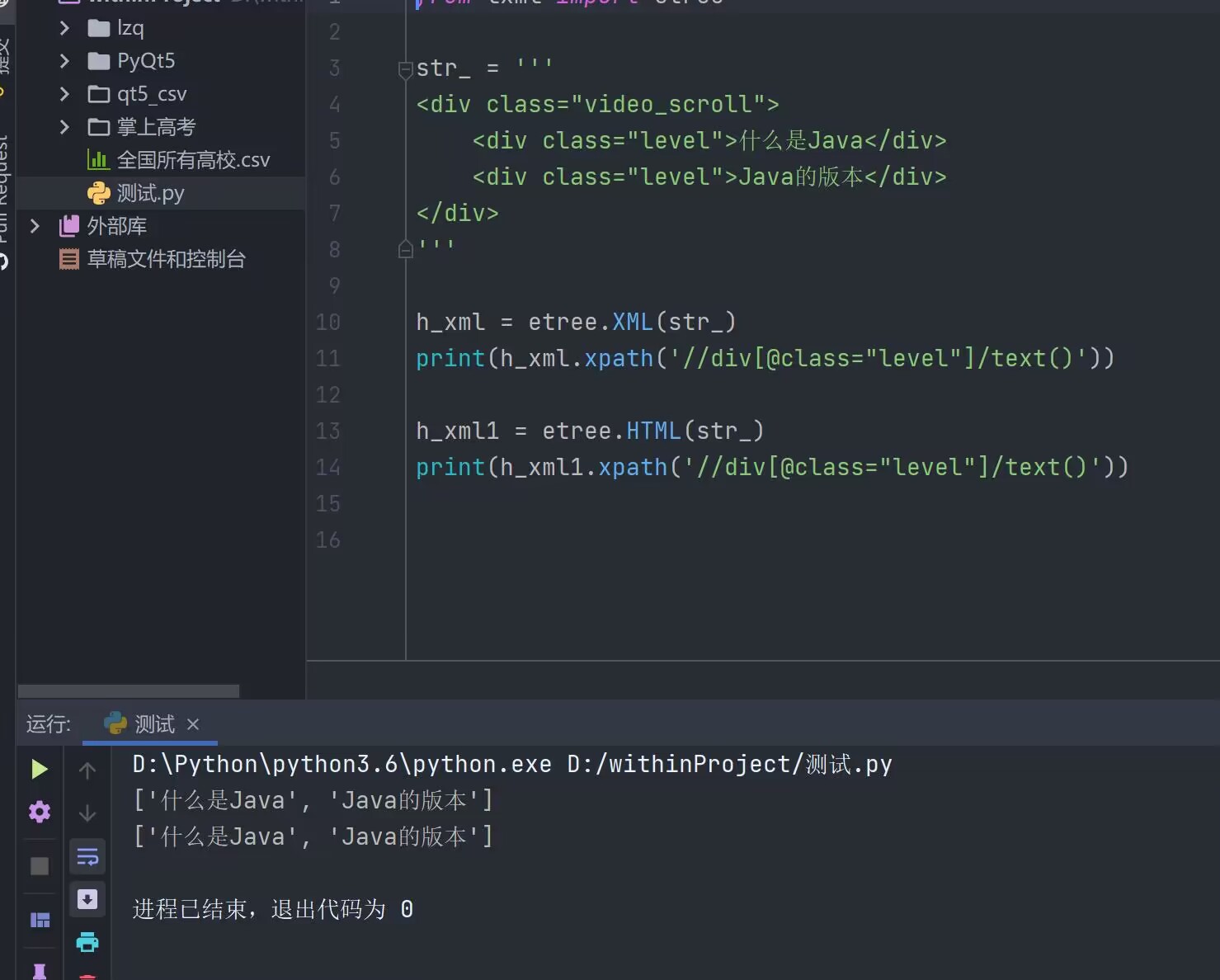The width and height of the screenshot is (1220, 980).
Task: Rerun the 测试 script with green play button
Action: click(x=39, y=770)
